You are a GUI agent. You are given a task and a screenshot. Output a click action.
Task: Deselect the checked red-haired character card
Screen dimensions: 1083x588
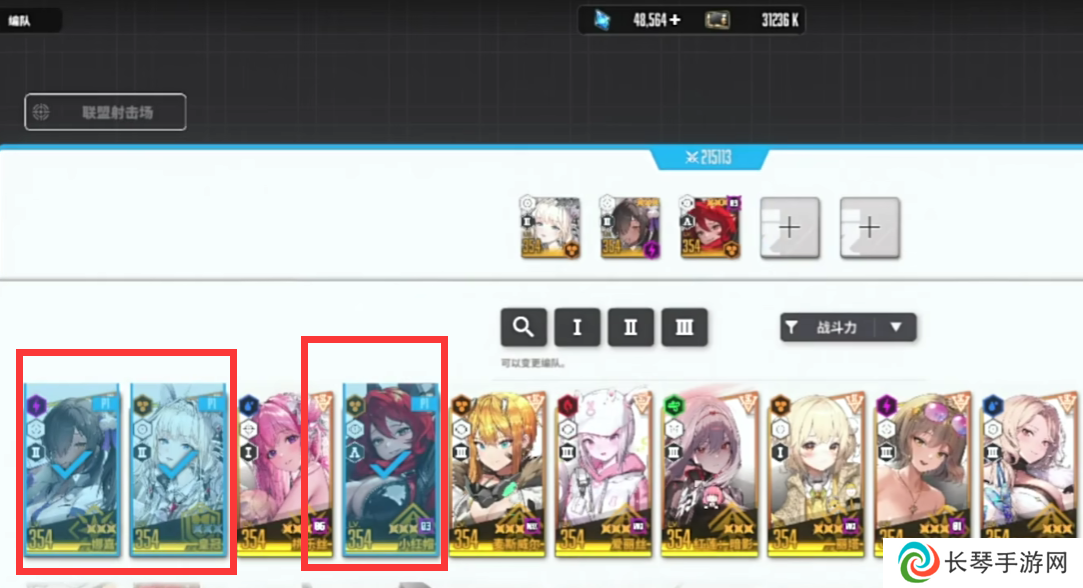391,470
